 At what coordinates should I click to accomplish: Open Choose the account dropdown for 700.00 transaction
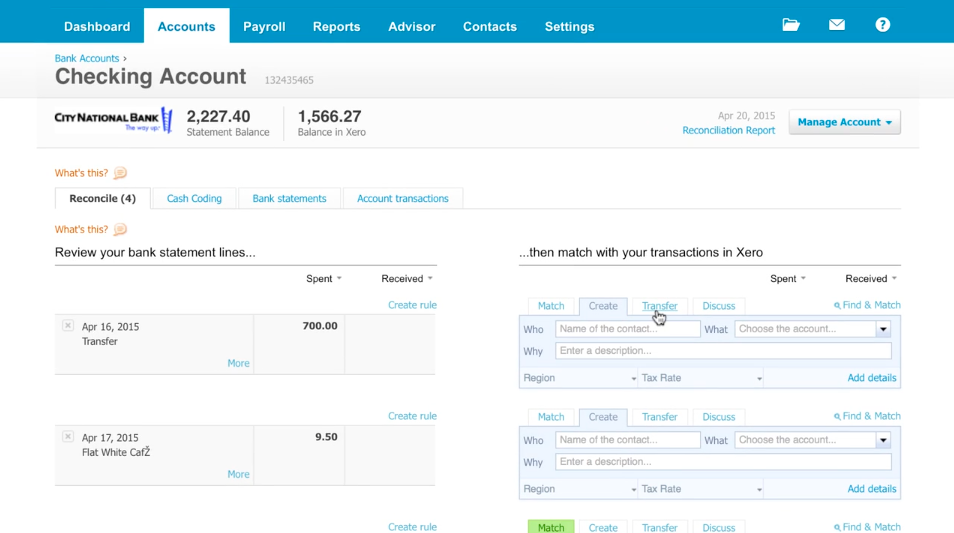click(x=813, y=329)
